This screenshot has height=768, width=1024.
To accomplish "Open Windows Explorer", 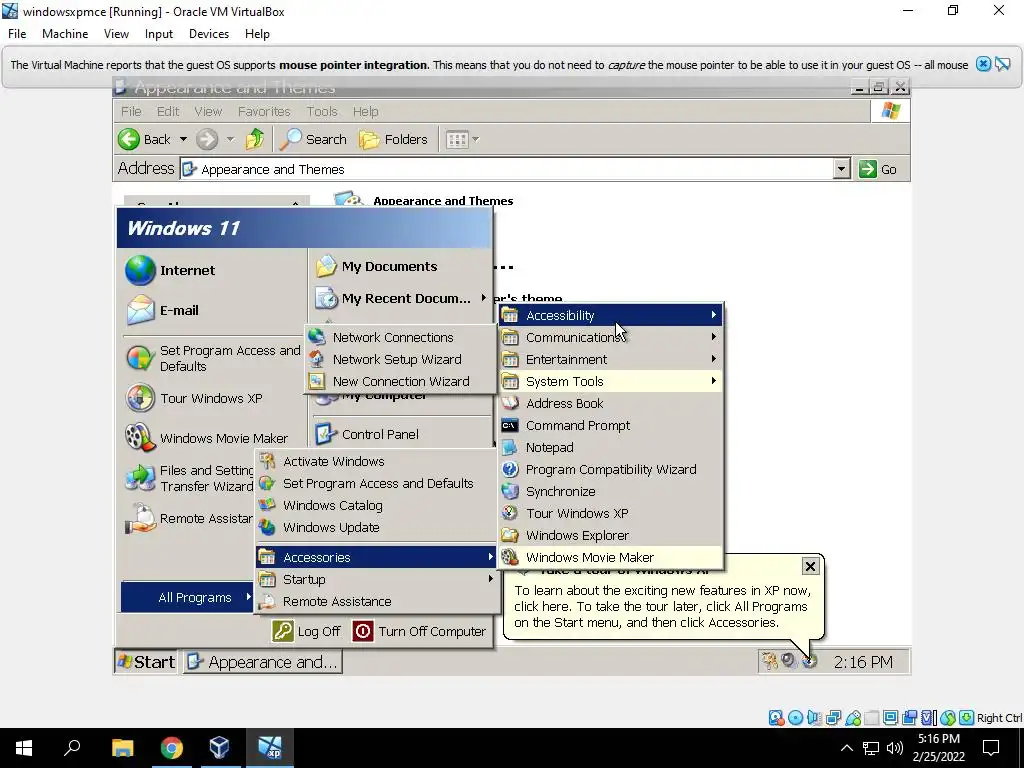I will (x=611, y=536).
